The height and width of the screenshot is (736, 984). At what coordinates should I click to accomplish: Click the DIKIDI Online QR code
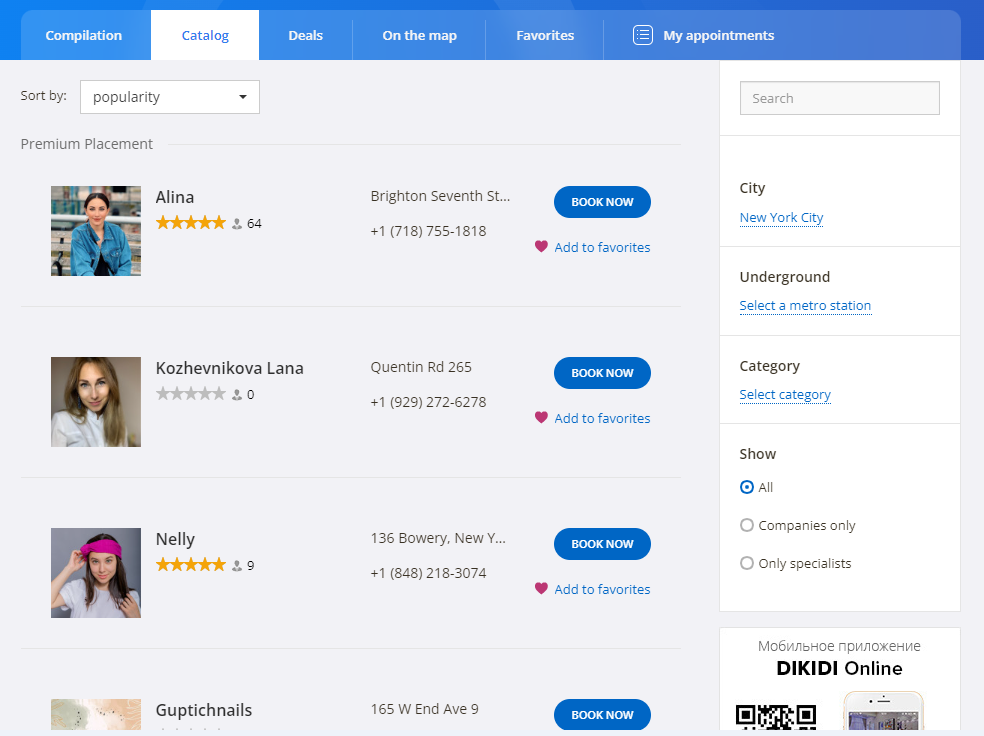point(776,717)
